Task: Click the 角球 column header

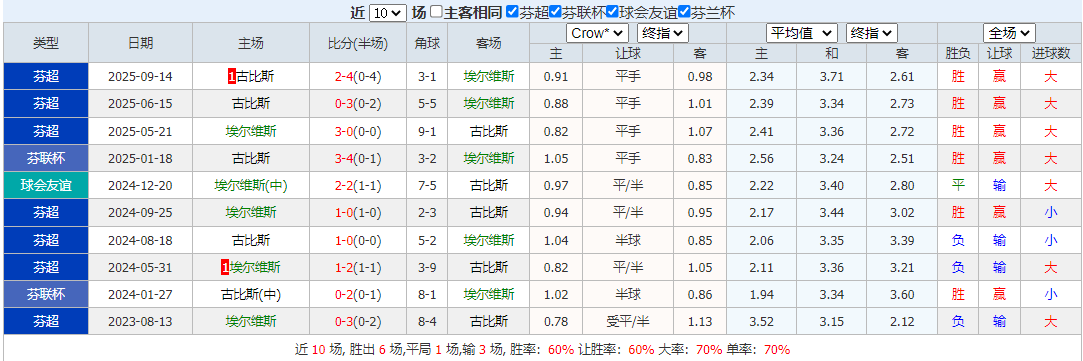Action: pos(427,43)
